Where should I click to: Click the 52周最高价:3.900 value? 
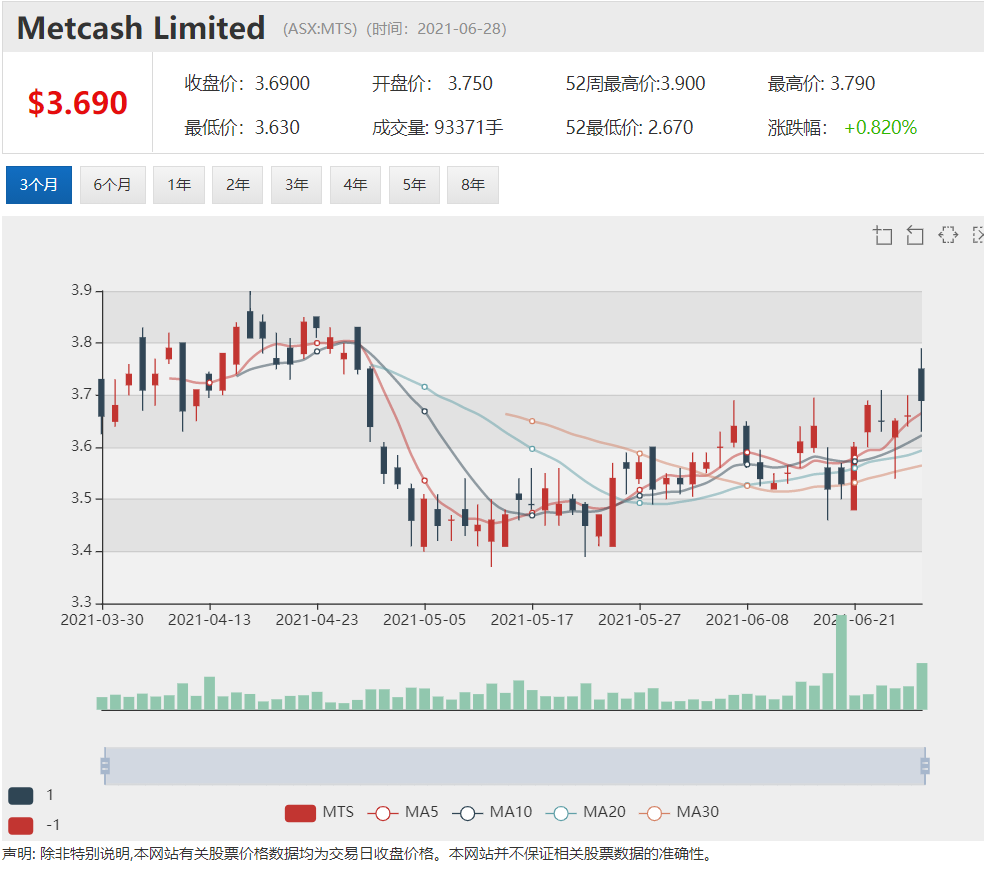(635, 84)
